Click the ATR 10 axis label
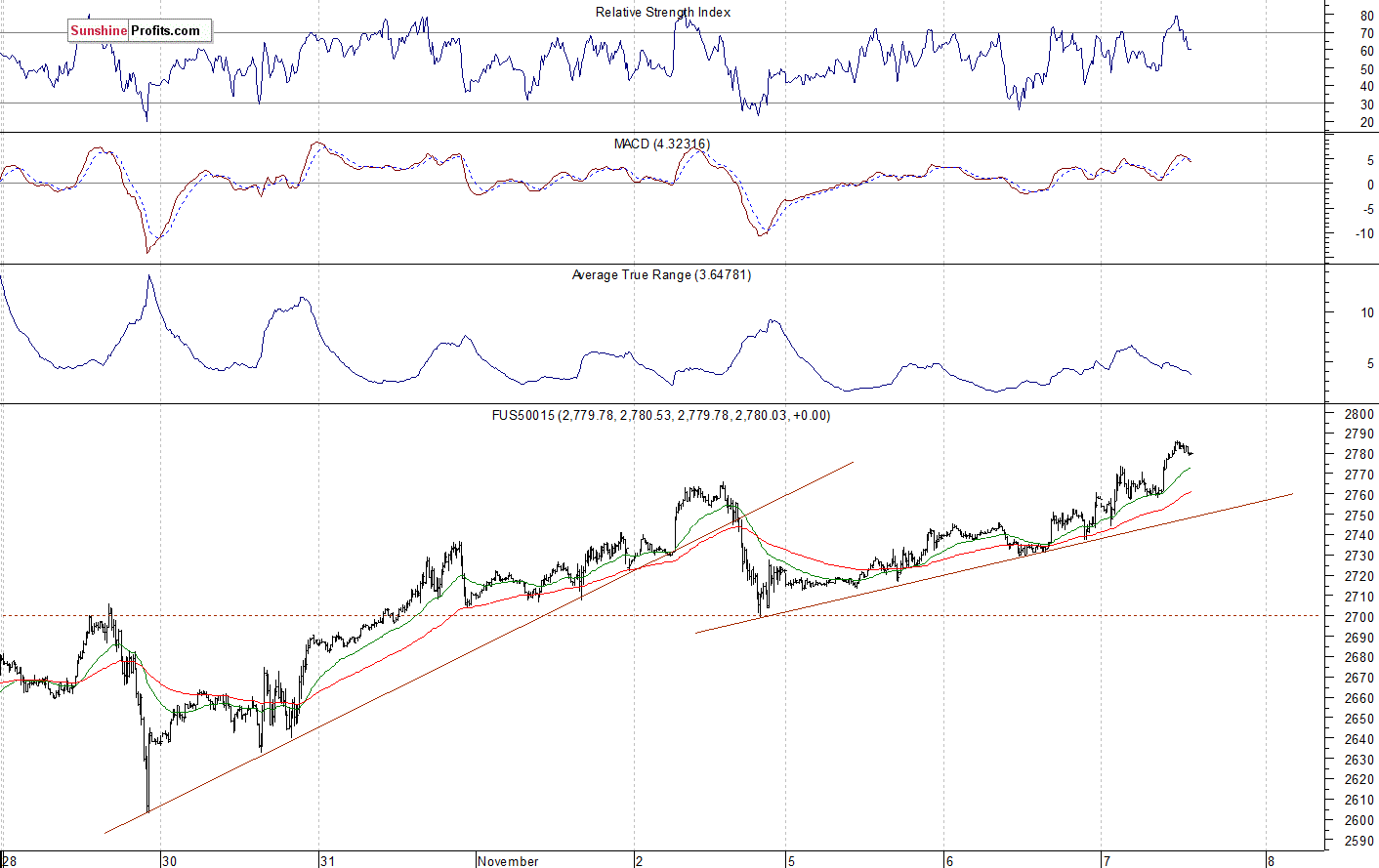Image resolution: width=1379 pixels, height=868 pixels. 1366,313
